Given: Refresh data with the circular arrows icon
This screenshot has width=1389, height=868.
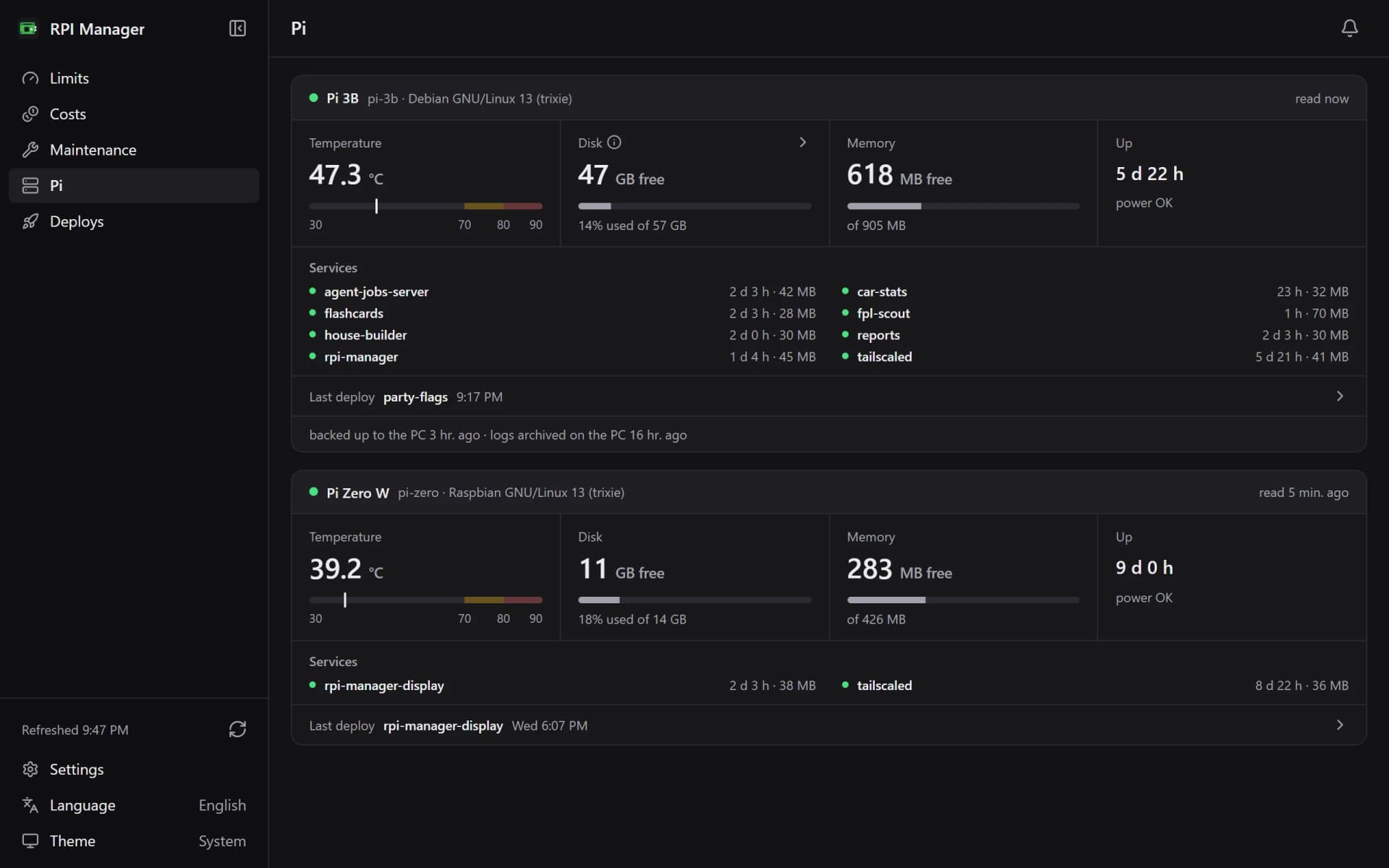Looking at the screenshot, I should coord(237,729).
